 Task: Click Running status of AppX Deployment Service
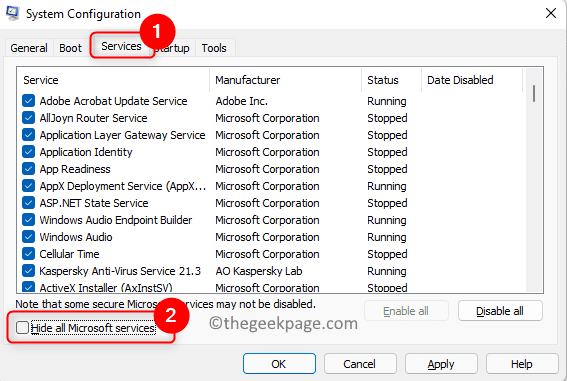[x=387, y=186]
